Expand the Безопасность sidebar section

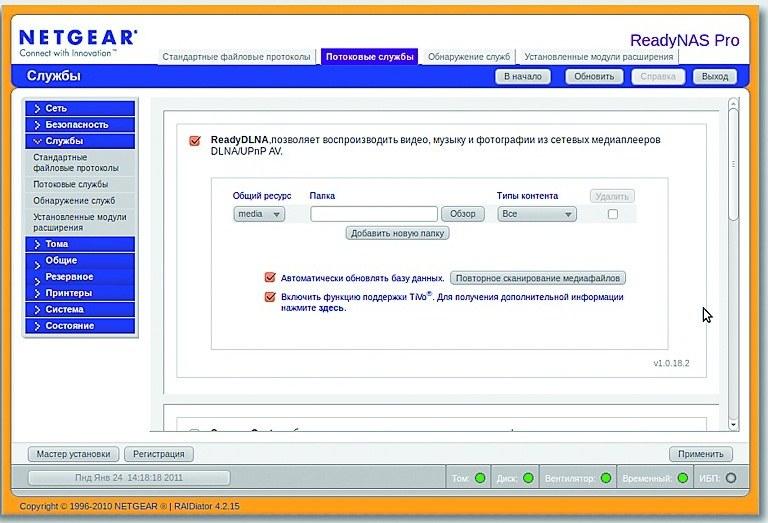tap(80, 124)
